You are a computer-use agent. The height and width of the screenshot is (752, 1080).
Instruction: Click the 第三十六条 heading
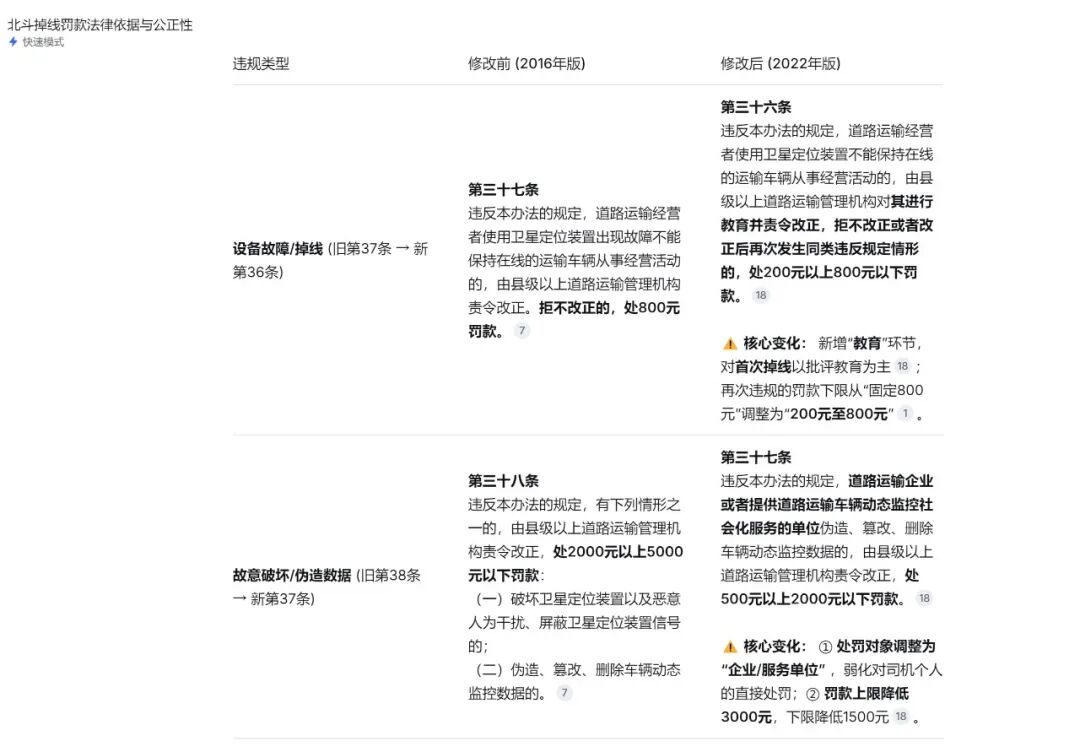click(756, 107)
